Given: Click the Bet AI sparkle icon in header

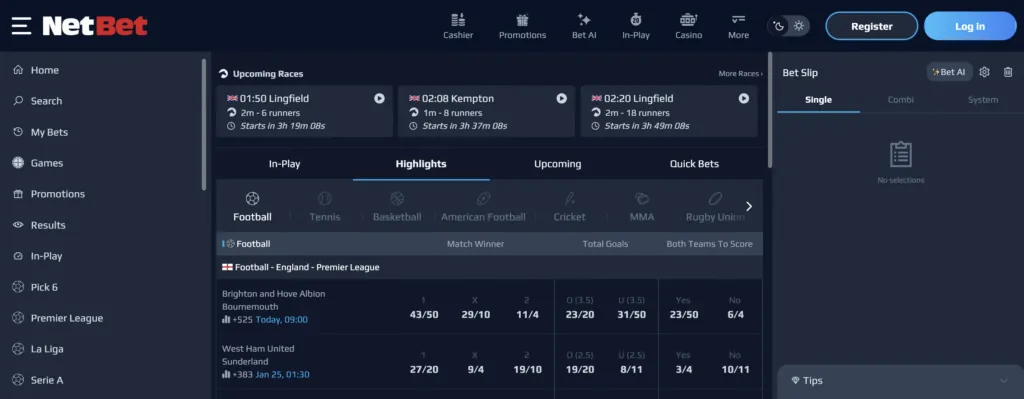Looking at the screenshot, I should tap(584, 20).
